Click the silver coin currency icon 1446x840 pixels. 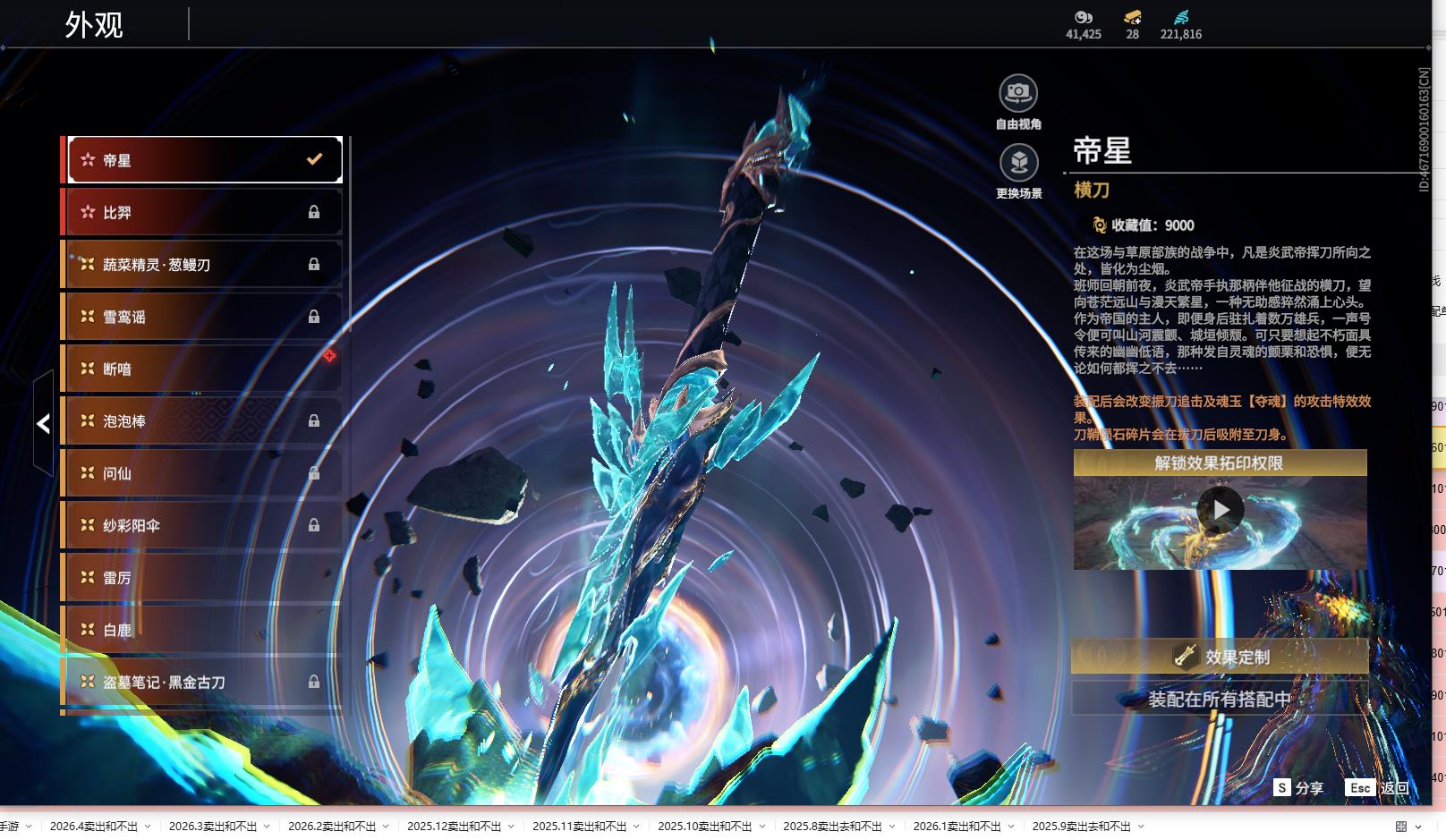pyautogui.click(x=1083, y=17)
